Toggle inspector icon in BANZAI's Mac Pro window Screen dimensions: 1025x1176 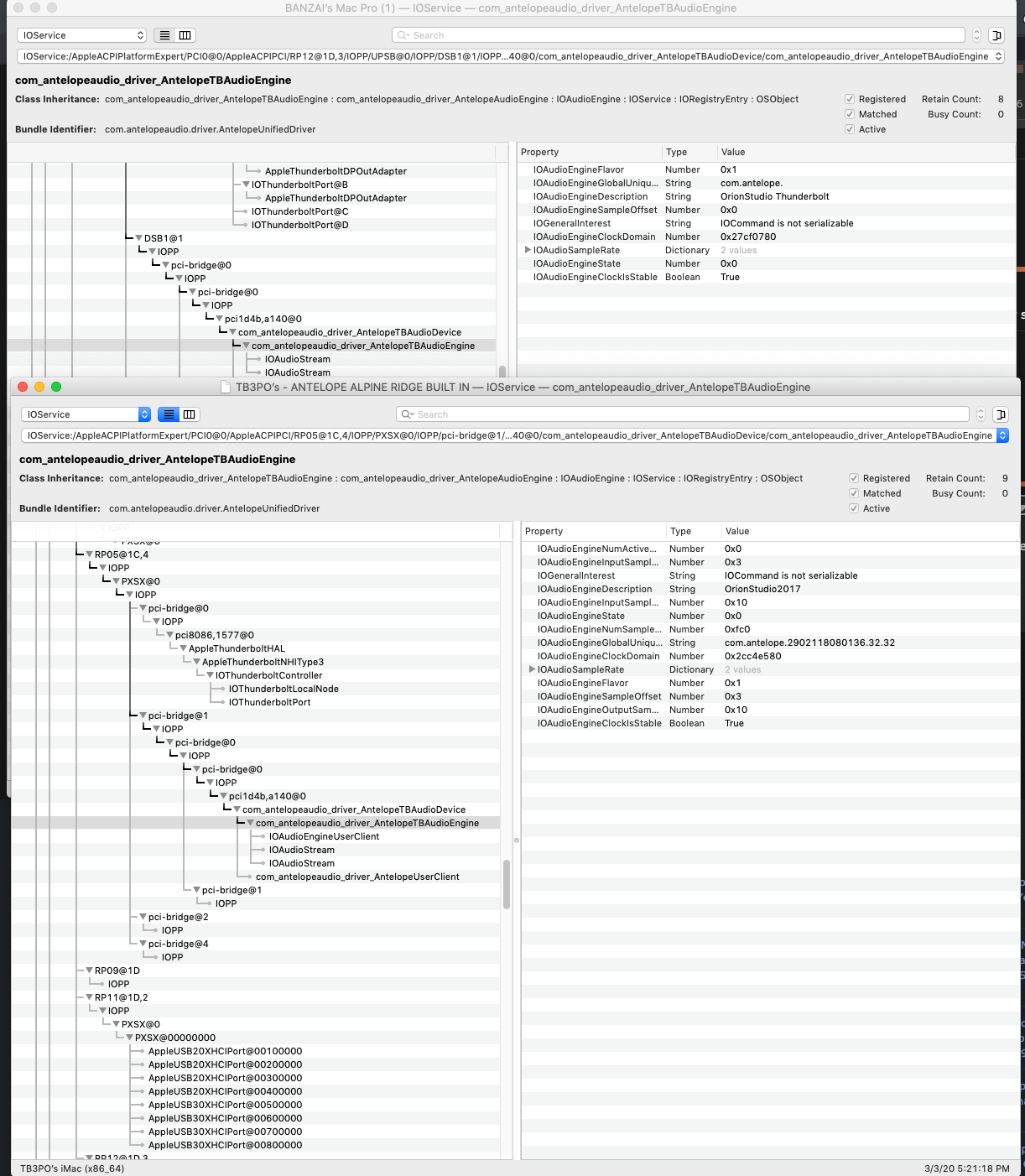[x=996, y=35]
